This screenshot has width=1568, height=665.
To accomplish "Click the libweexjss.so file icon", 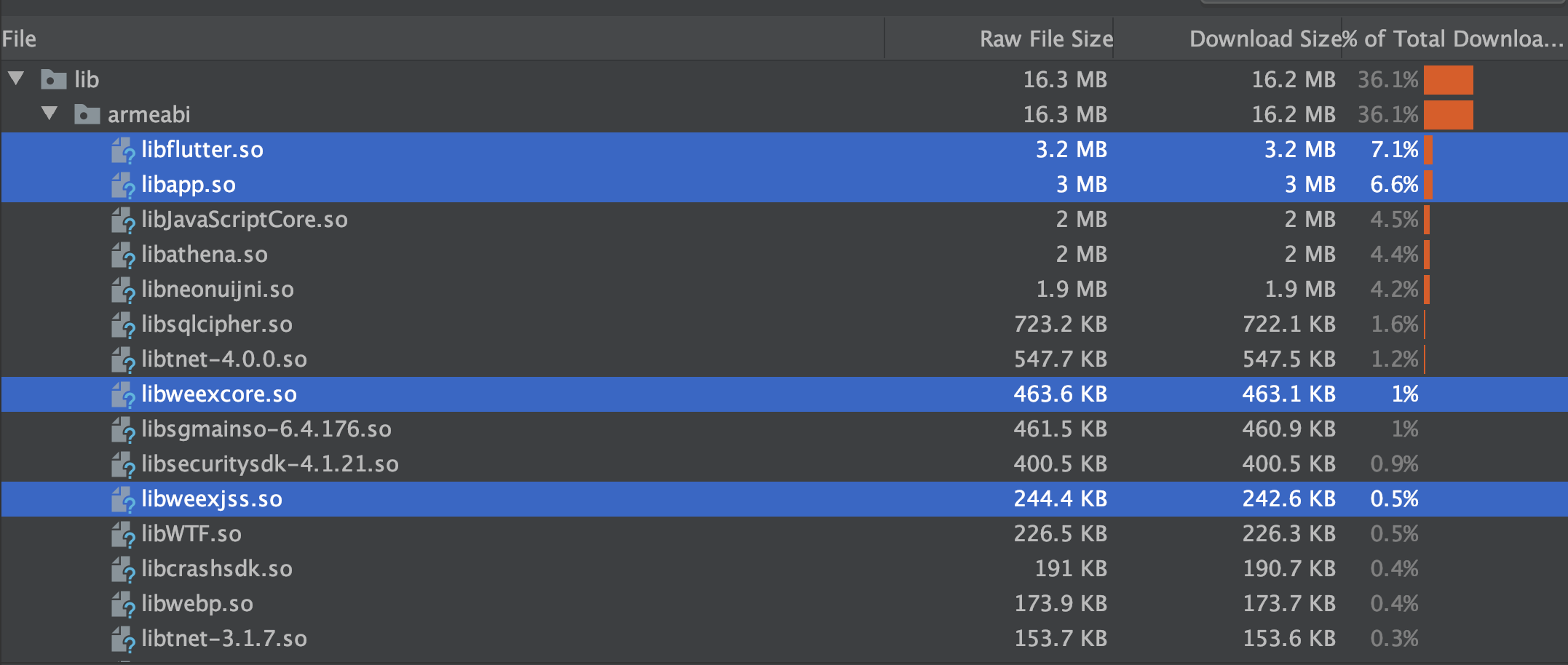I will click(x=123, y=499).
